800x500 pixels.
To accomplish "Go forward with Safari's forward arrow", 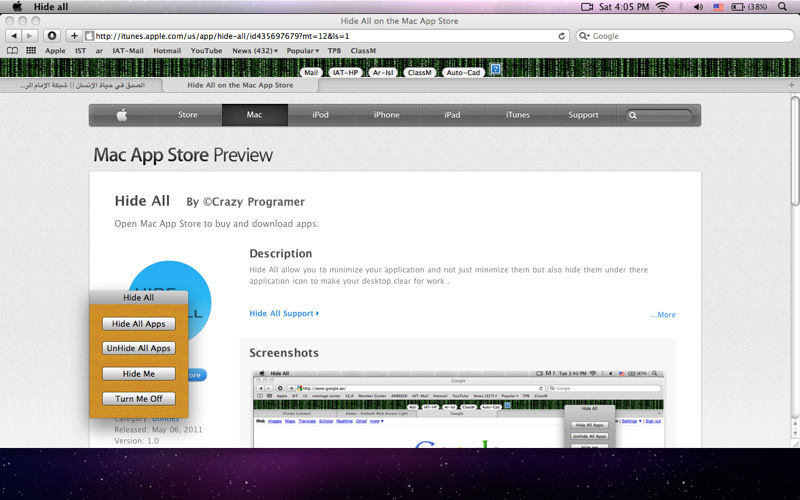I will 30,36.
